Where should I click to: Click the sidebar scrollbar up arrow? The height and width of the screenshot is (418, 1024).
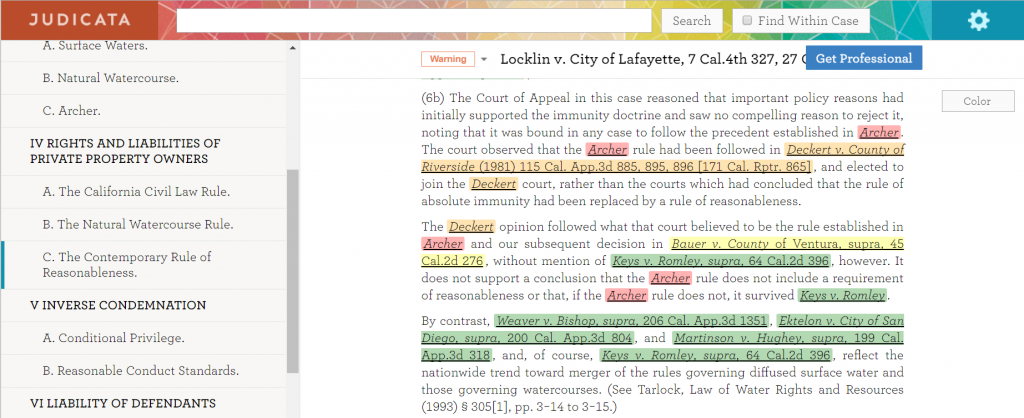292,48
